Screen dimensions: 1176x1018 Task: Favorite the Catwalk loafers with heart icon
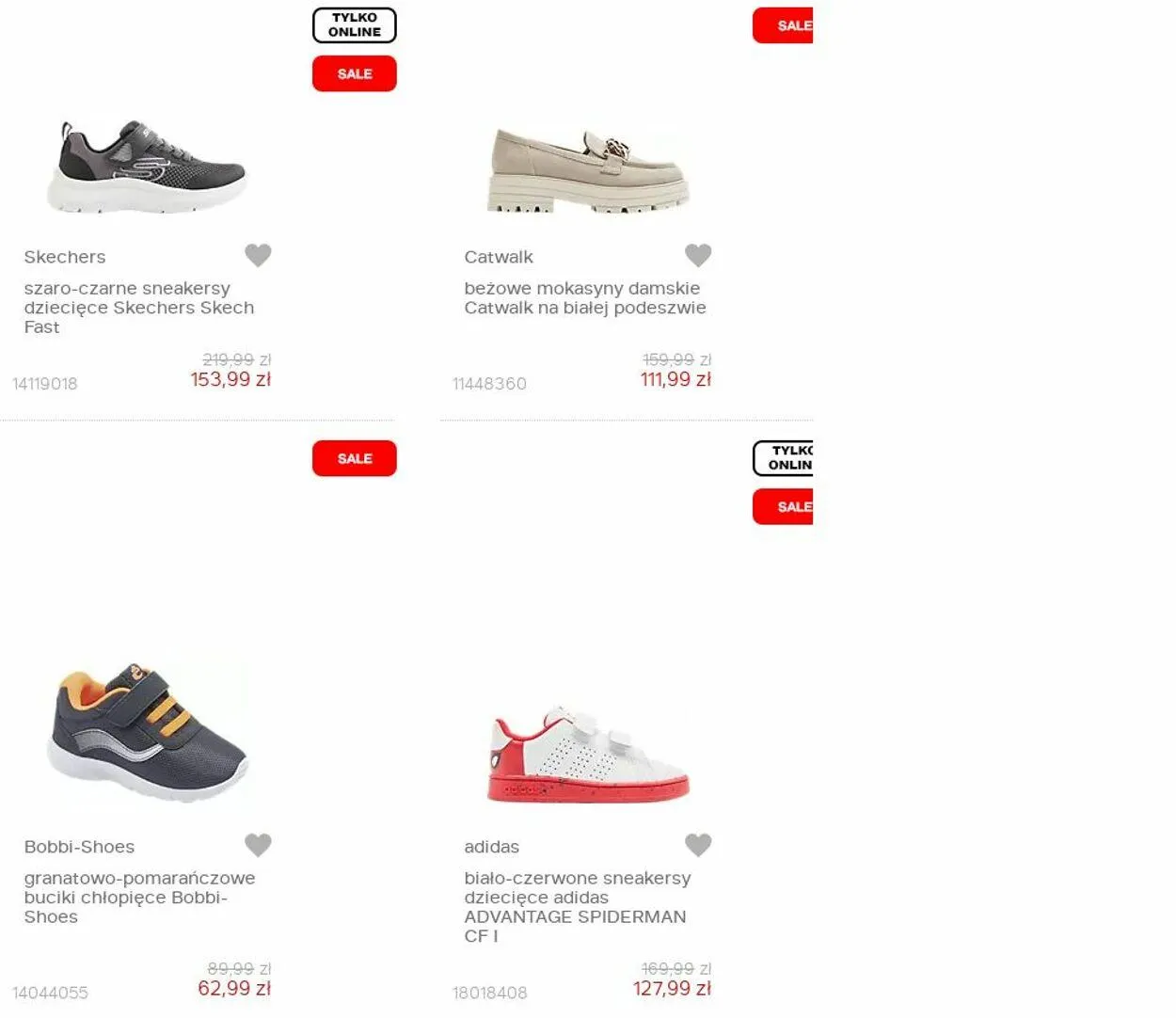[698, 255]
